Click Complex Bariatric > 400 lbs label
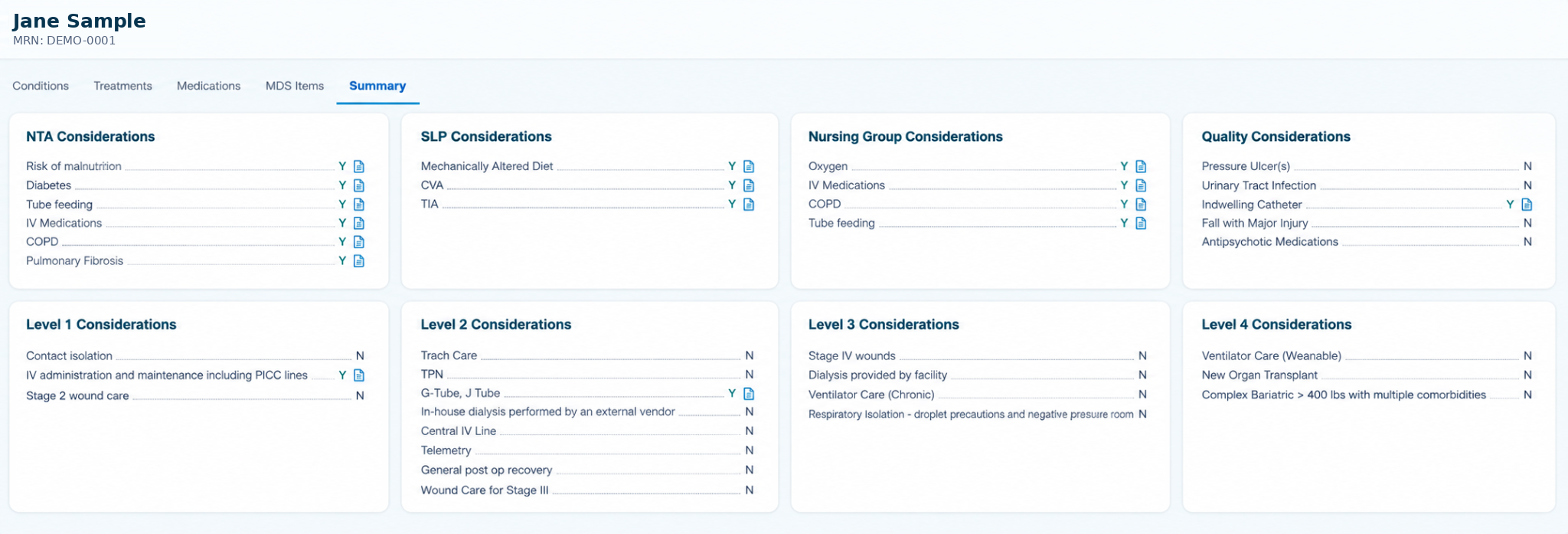 pos(1344,395)
